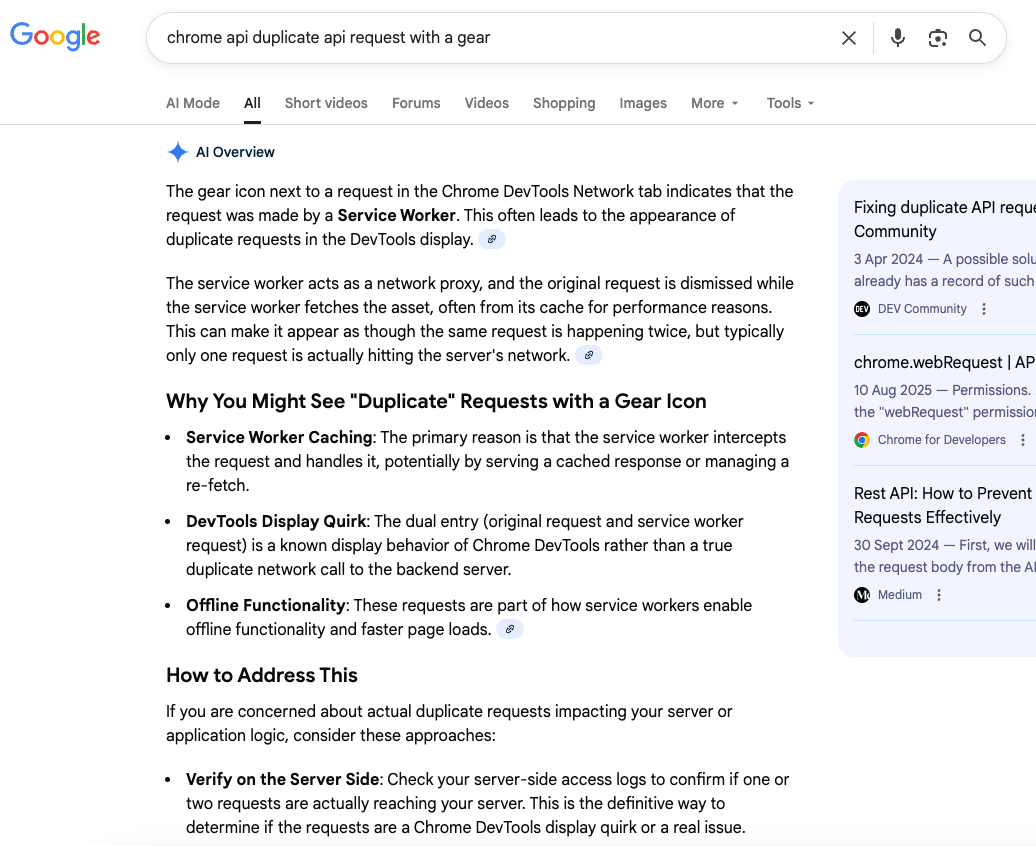Click into the search query field
Screen dimensions: 1036x846
point(490,38)
